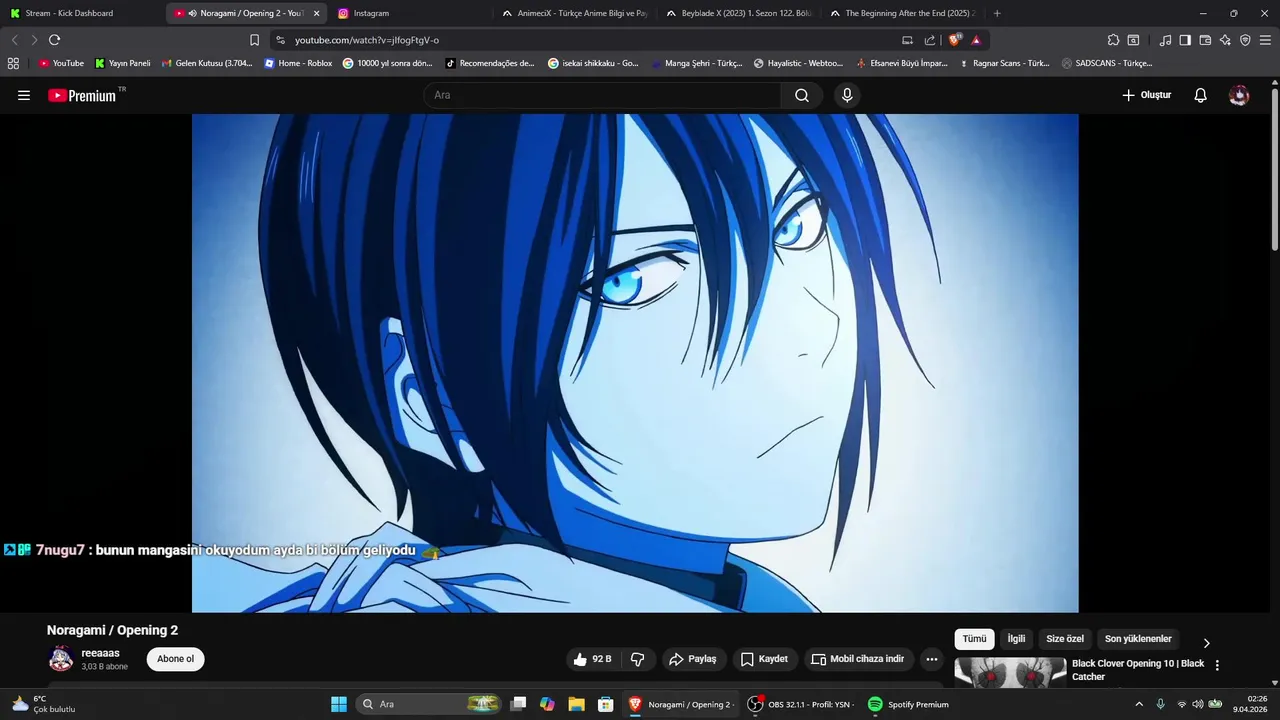The width and height of the screenshot is (1280, 720).
Task: Open the reeaaas channel avatar
Action: pyautogui.click(x=61, y=659)
